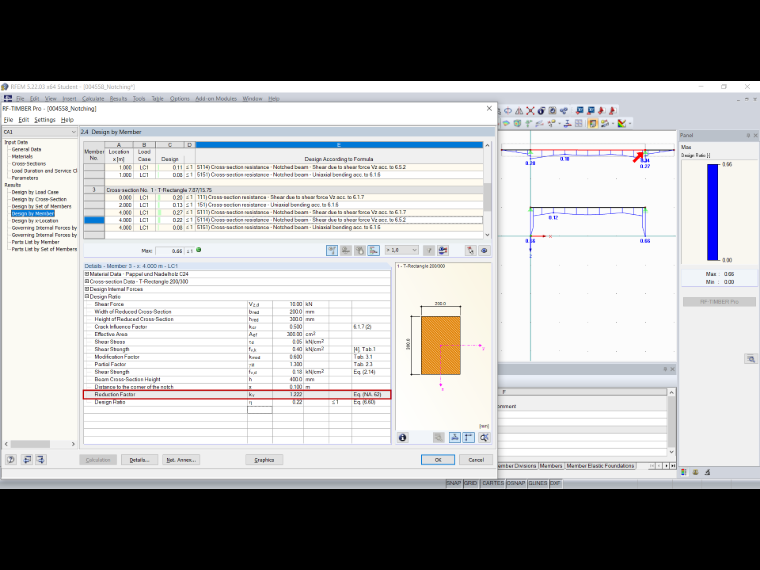The width and height of the screenshot is (760, 570).
Task: Click the color scale edit icon in RFEM toolbar
Action: (622, 123)
